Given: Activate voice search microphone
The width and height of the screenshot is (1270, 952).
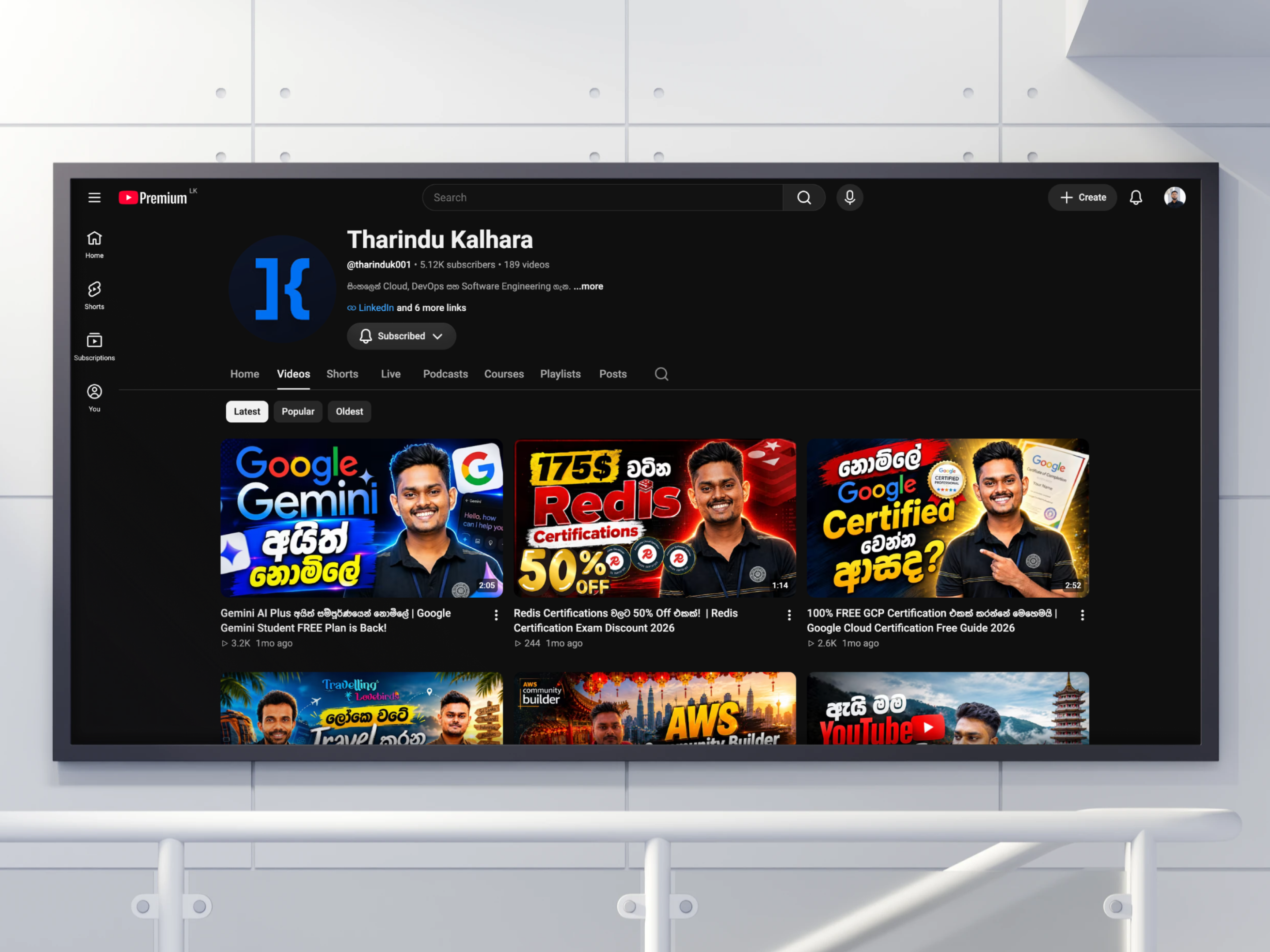Looking at the screenshot, I should (x=850, y=197).
